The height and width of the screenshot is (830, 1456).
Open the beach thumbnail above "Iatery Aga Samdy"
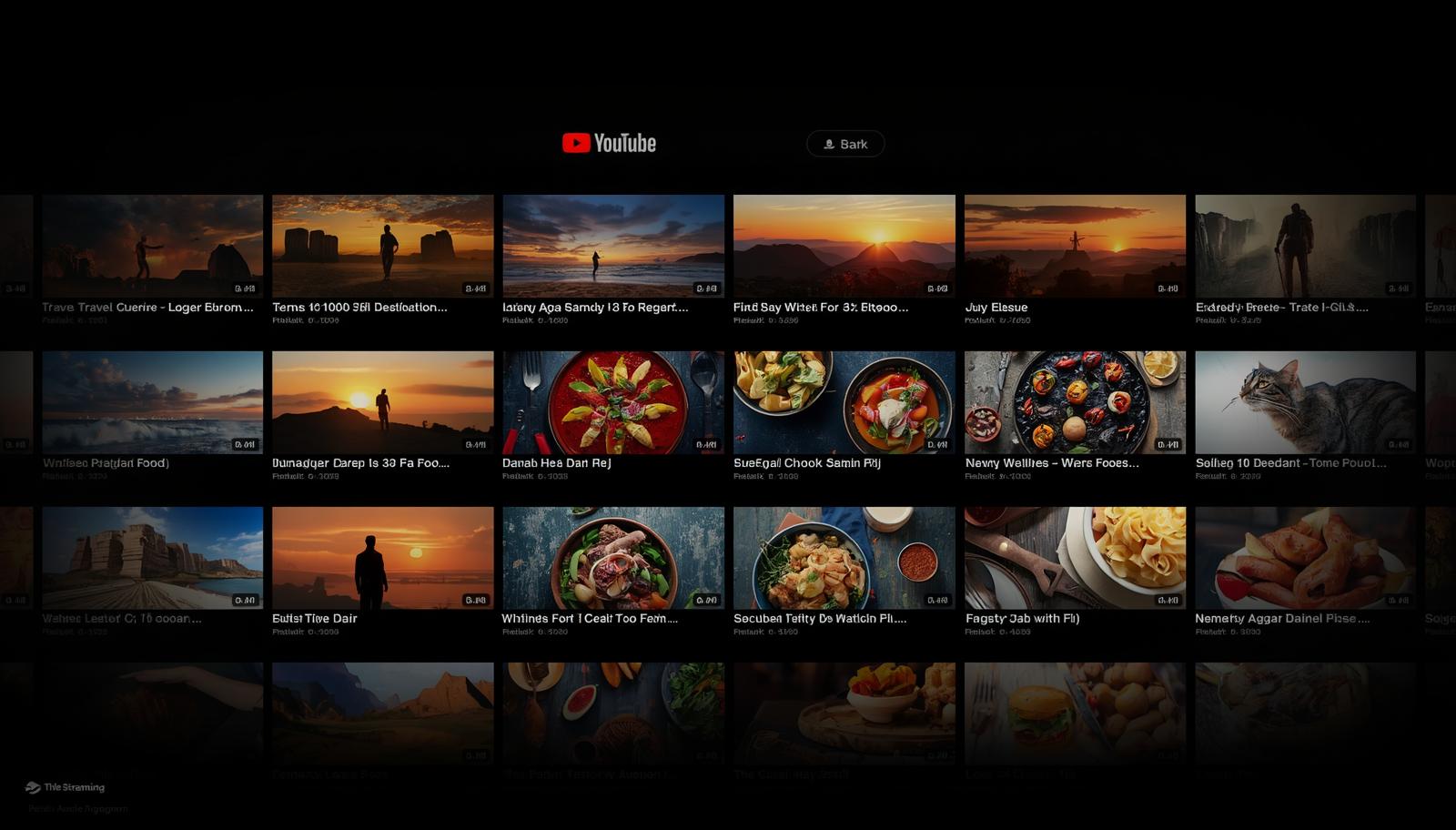pyautogui.click(x=613, y=246)
